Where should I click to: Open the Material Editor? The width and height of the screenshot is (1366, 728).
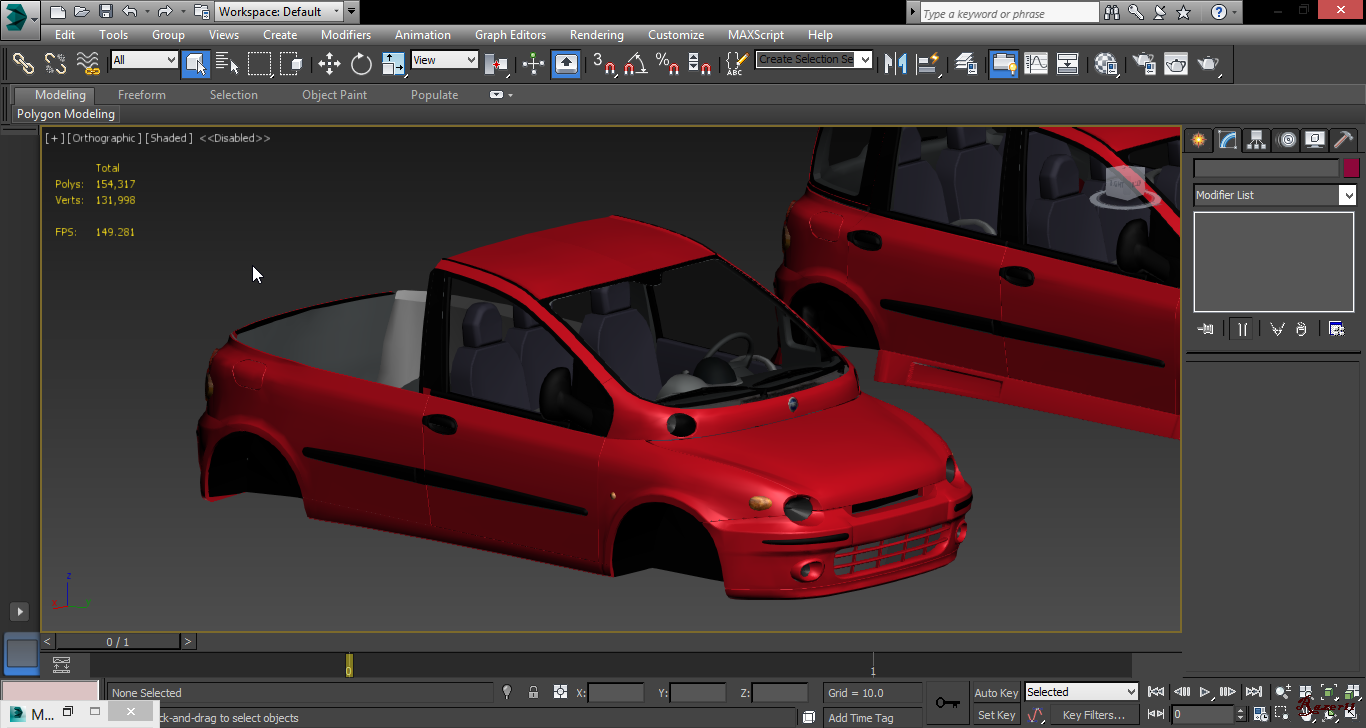pos(1105,64)
